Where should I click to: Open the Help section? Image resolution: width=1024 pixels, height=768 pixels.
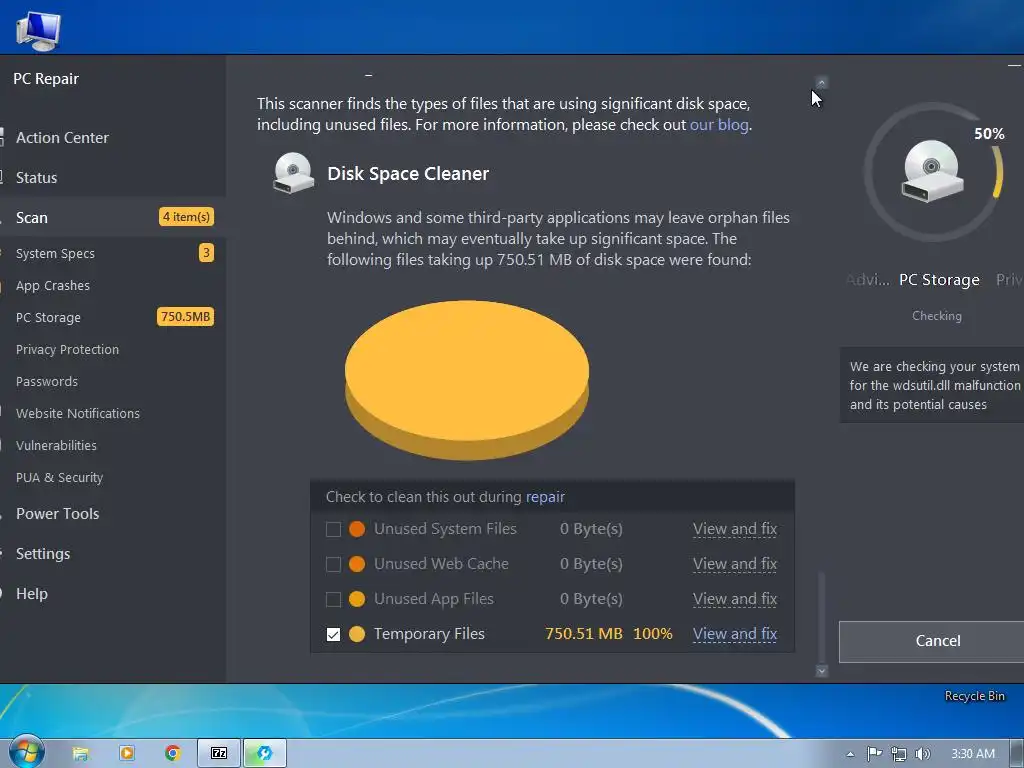click(32, 594)
